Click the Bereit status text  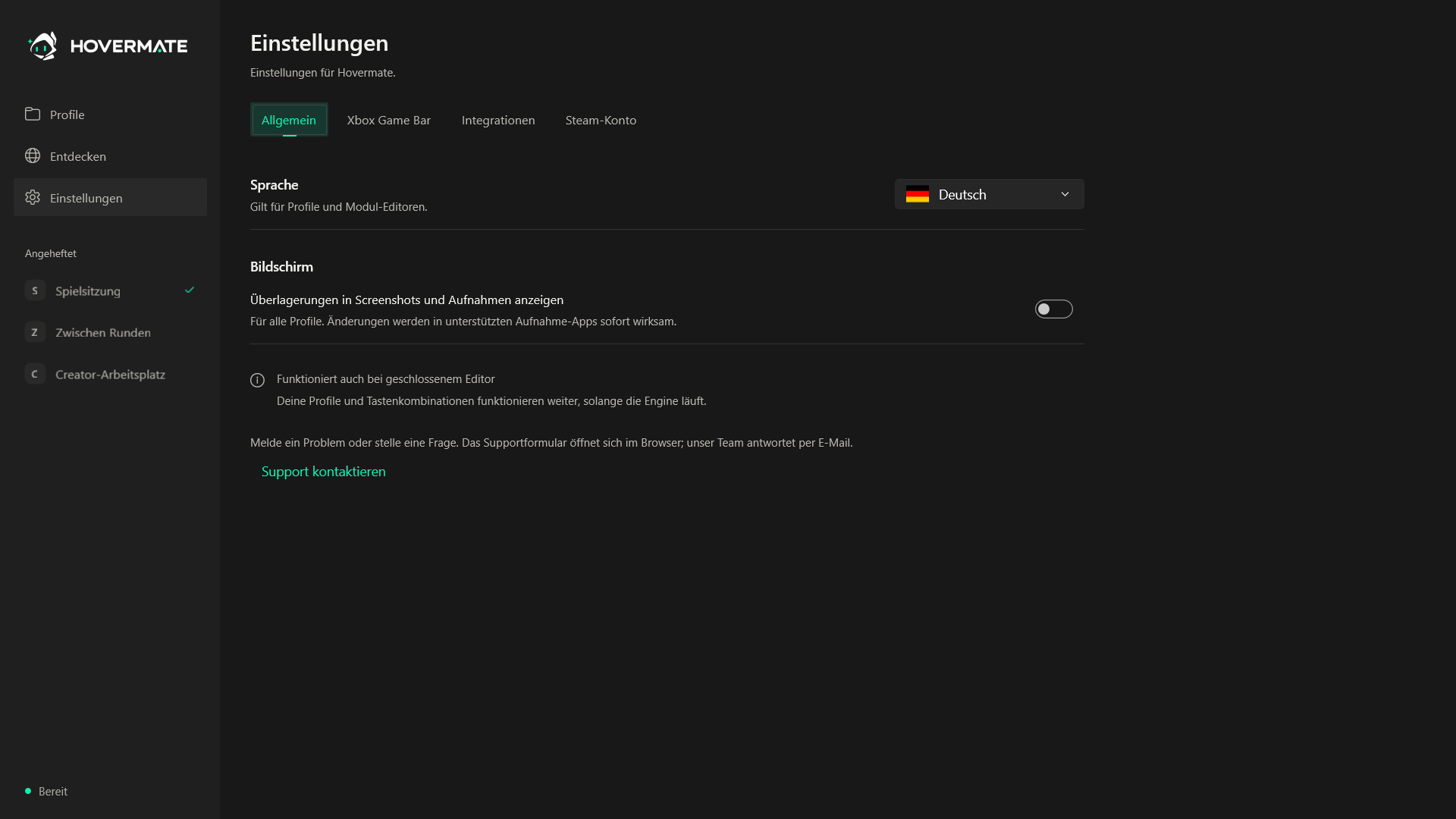pyautogui.click(x=53, y=791)
